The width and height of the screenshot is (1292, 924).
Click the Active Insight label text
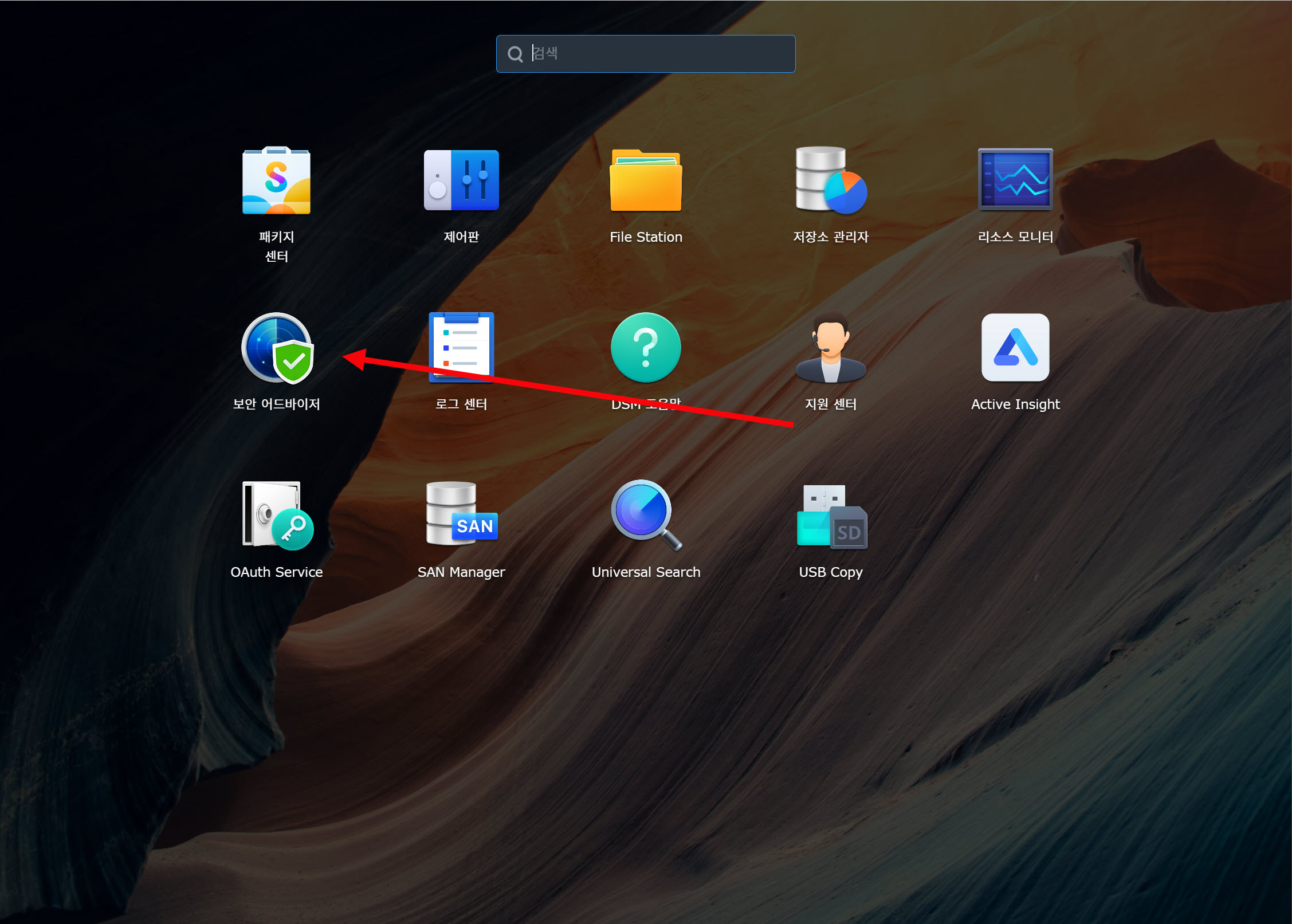click(1015, 404)
